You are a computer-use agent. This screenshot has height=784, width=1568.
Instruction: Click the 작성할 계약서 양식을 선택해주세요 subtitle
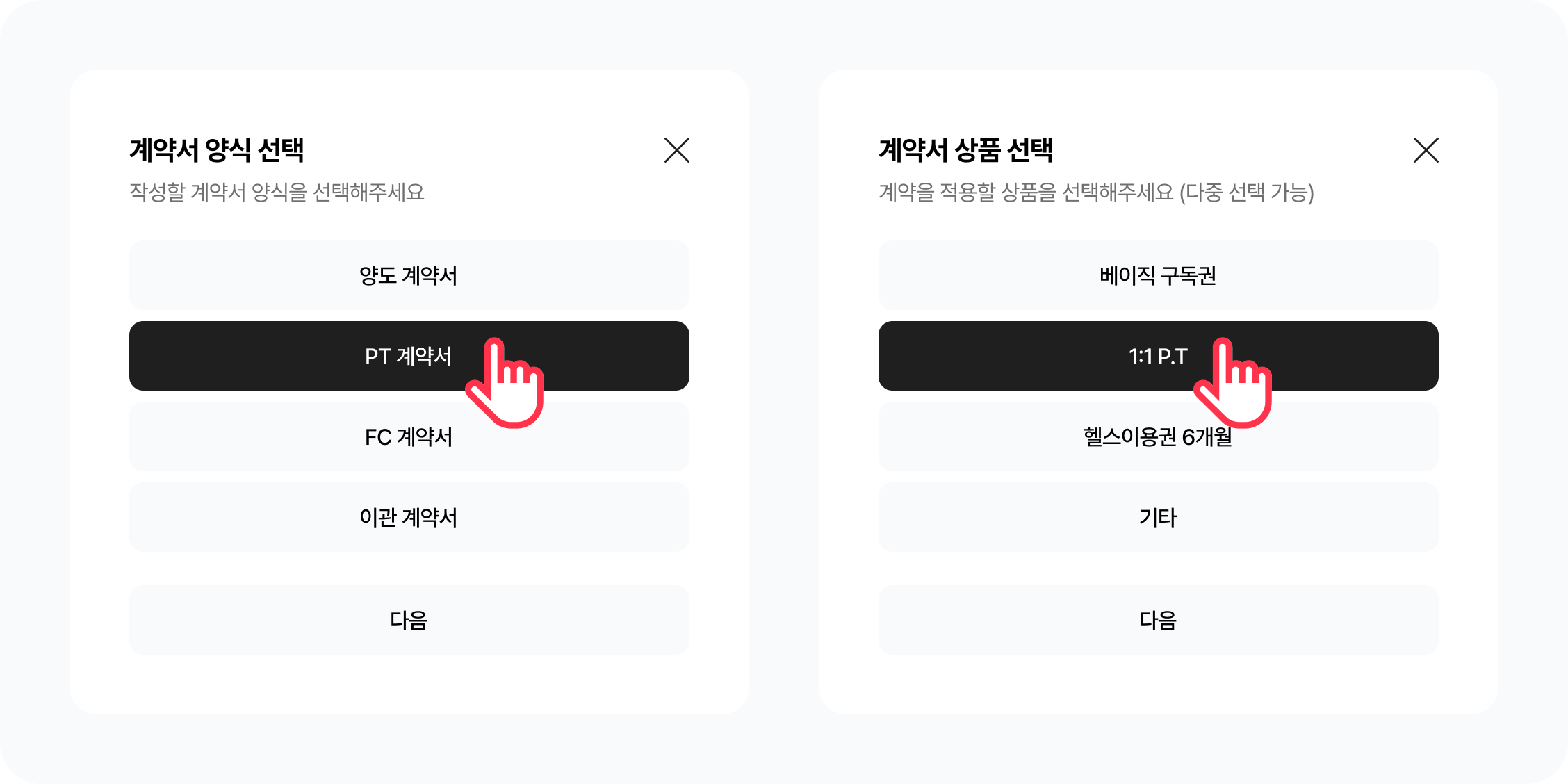tap(277, 192)
